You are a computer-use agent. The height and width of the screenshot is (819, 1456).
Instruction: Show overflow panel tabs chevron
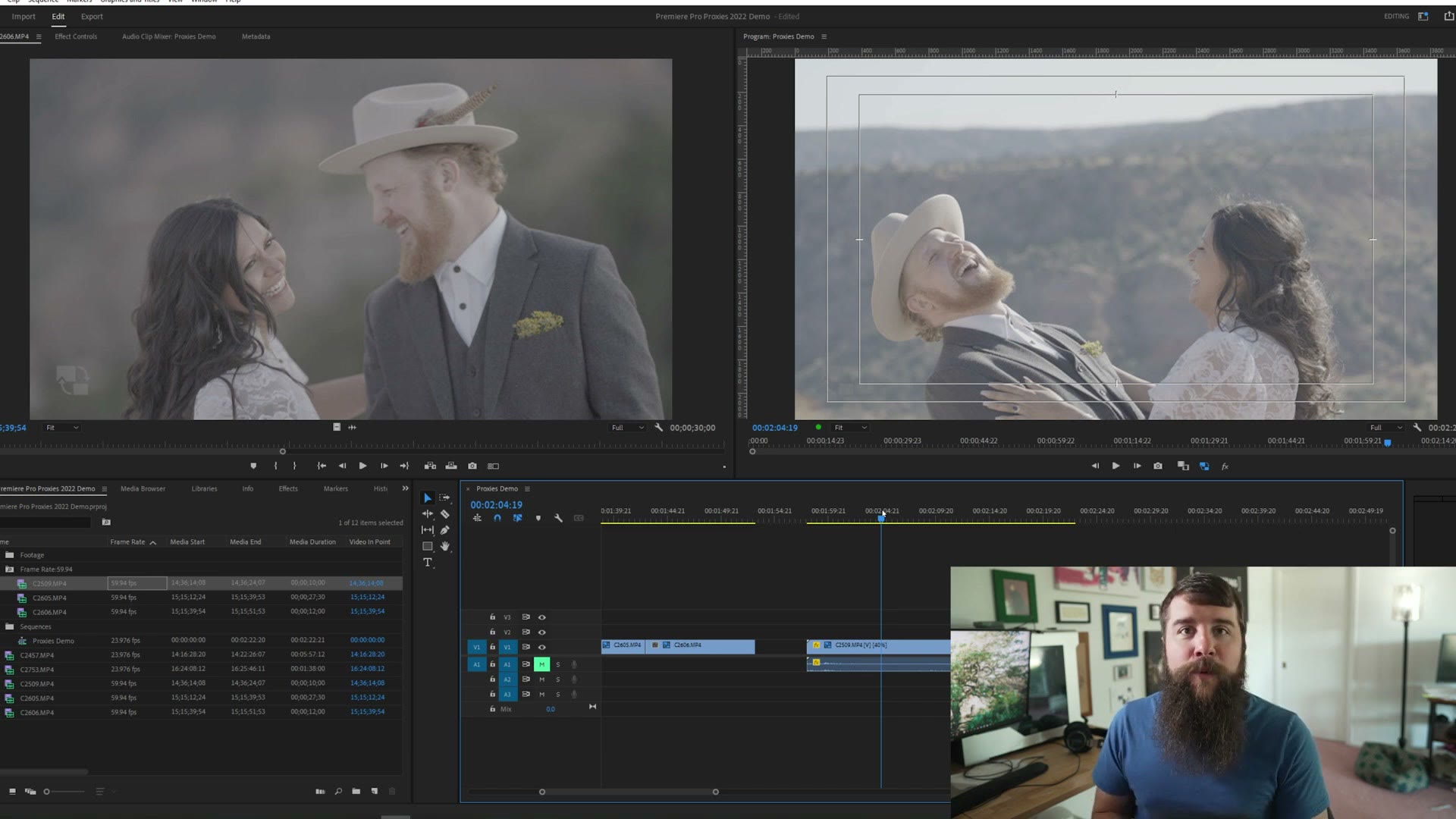[x=405, y=488]
